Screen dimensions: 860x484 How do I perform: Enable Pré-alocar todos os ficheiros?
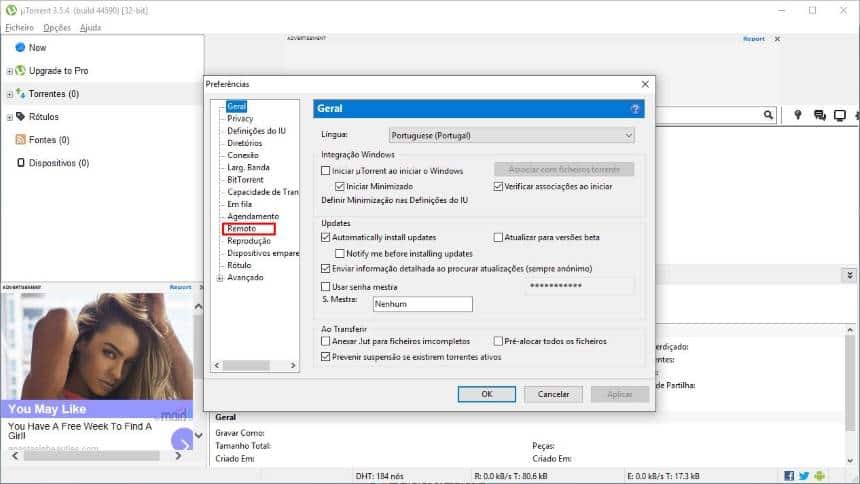tap(498, 341)
